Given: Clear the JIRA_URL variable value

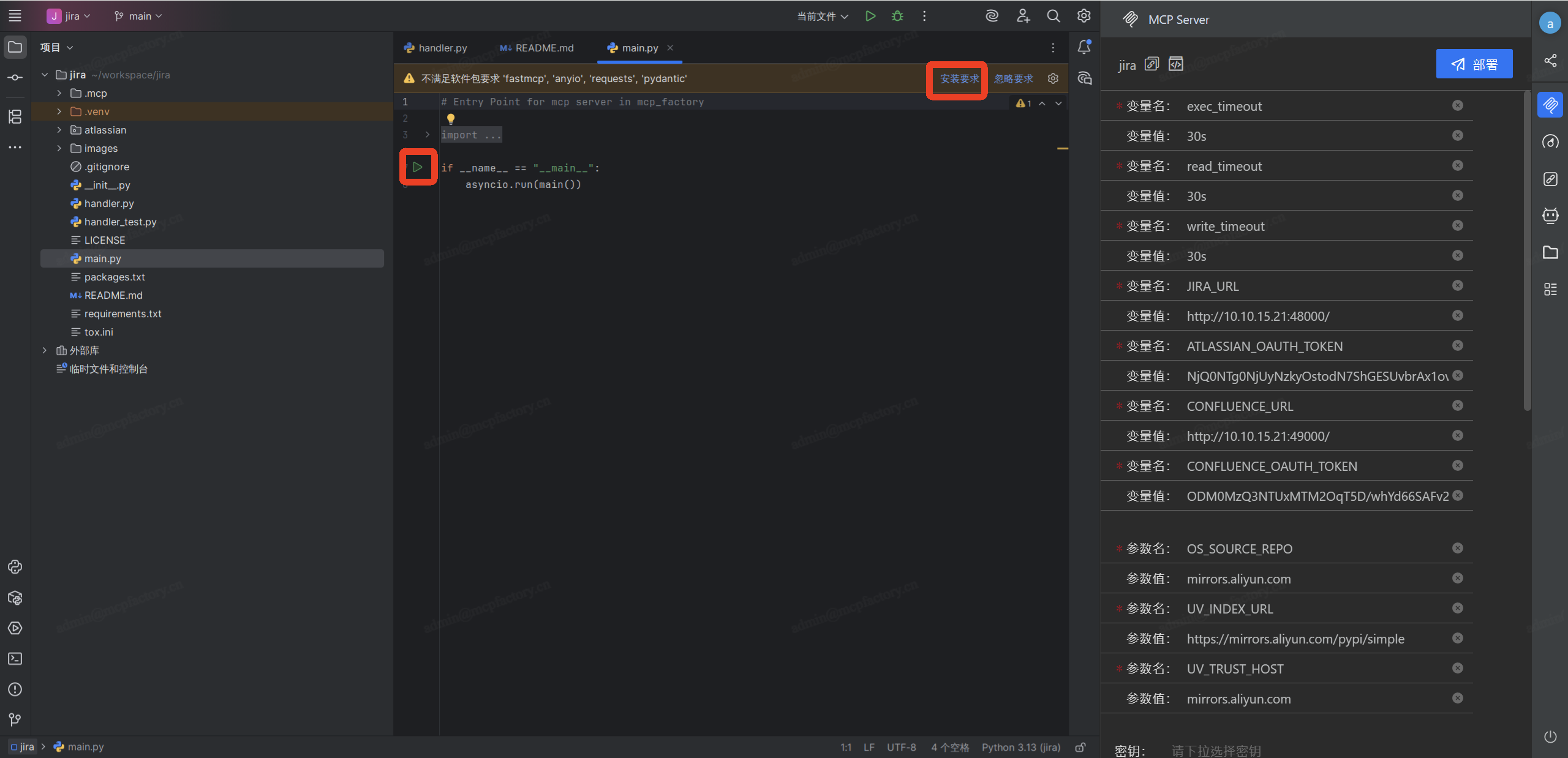Looking at the screenshot, I should pyautogui.click(x=1457, y=315).
